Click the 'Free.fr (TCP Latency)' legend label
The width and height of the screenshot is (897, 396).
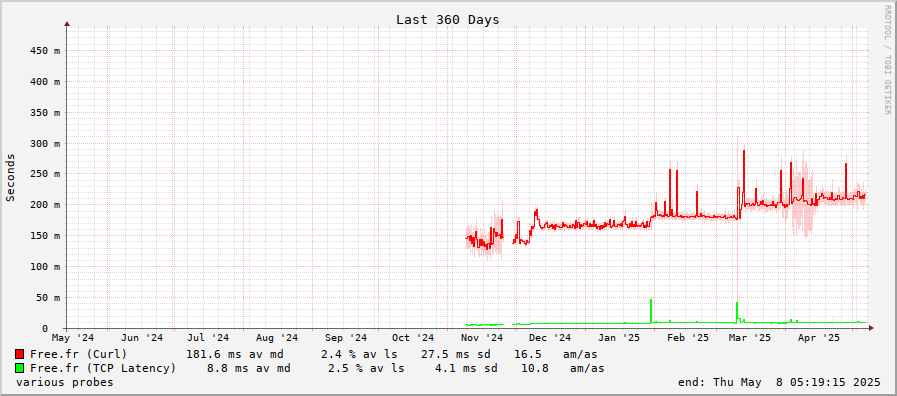tap(103, 369)
